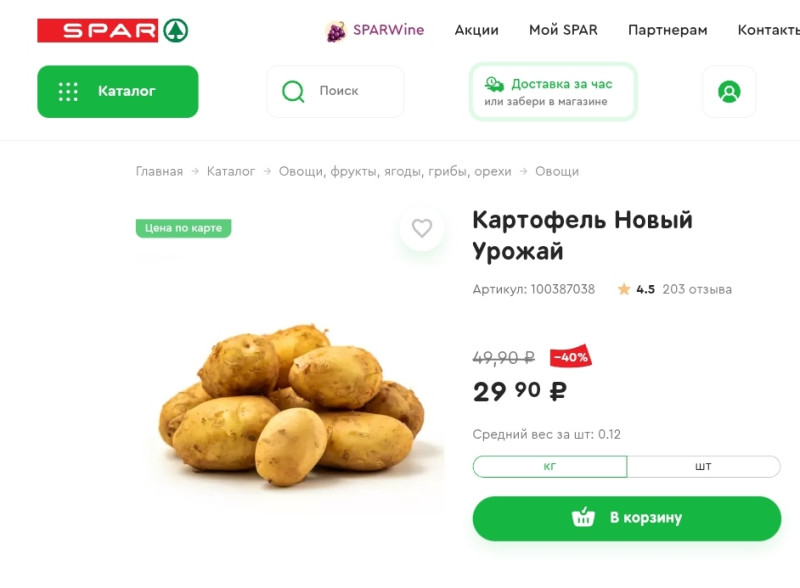
Task: Open the user profile icon
Action: click(x=729, y=92)
